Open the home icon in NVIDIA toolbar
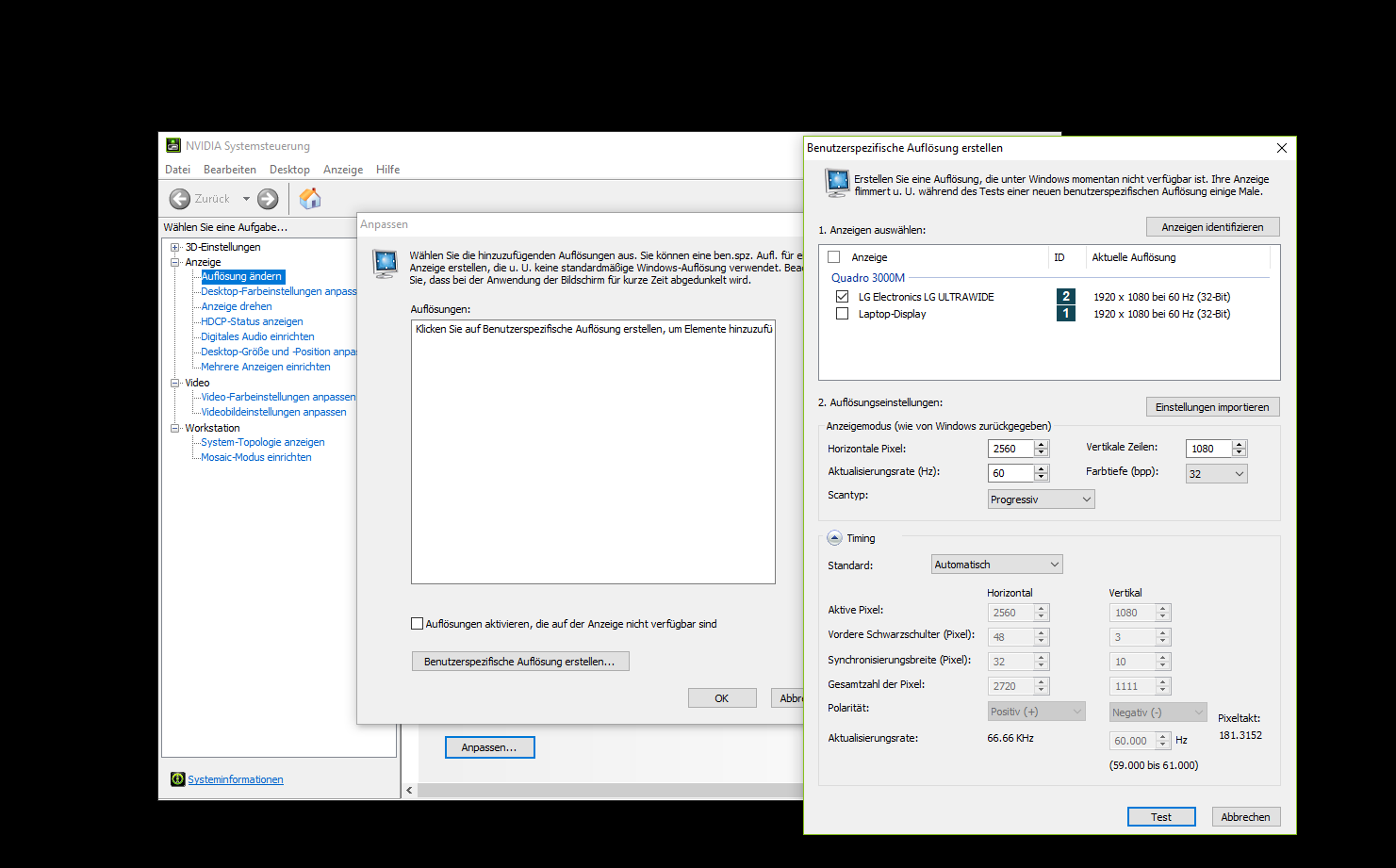The height and width of the screenshot is (868, 1396). [310, 199]
